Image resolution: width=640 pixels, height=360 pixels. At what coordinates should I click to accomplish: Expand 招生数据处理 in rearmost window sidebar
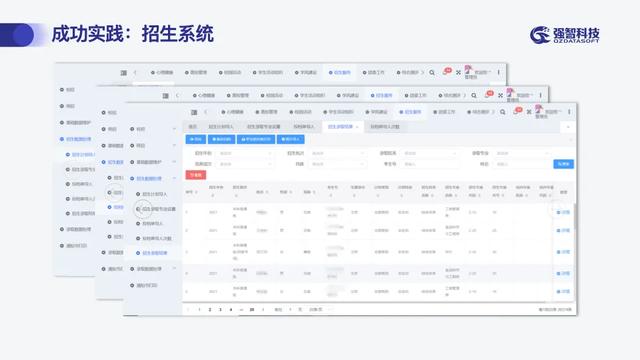pos(76,139)
